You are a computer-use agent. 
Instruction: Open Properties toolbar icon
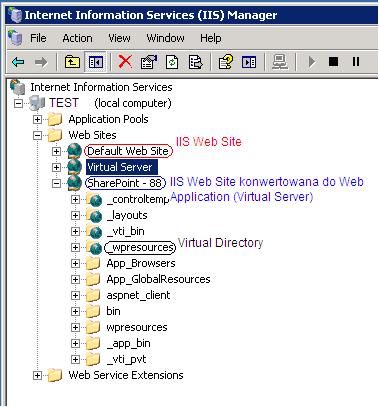coord(149,62)
